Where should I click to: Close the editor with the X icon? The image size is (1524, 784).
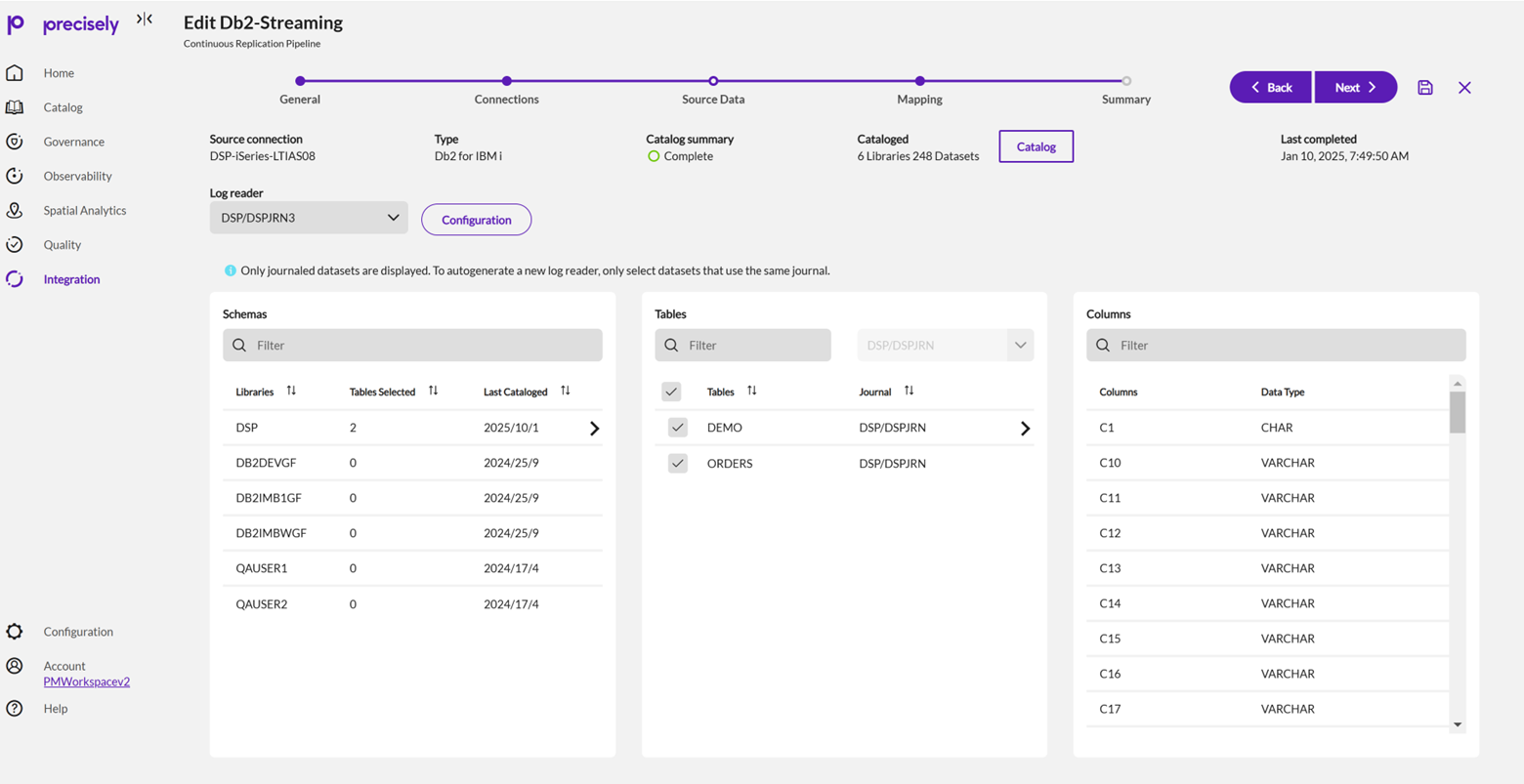tap(1464, 88)
